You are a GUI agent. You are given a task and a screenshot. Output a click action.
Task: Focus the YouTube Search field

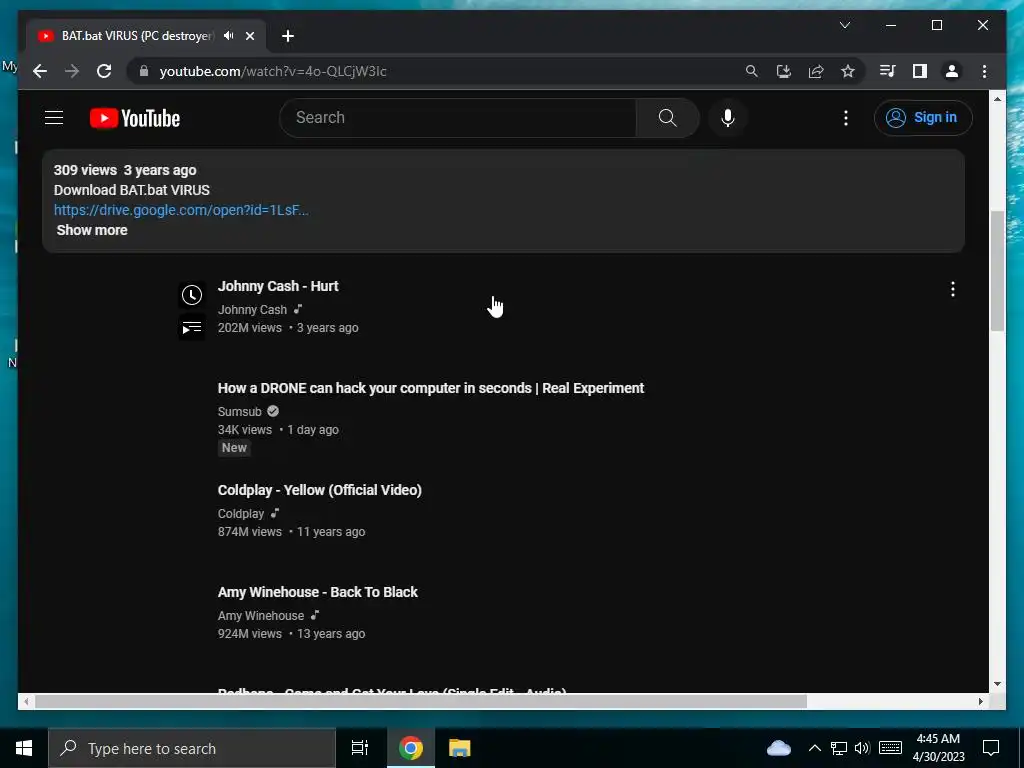[458, 118]
